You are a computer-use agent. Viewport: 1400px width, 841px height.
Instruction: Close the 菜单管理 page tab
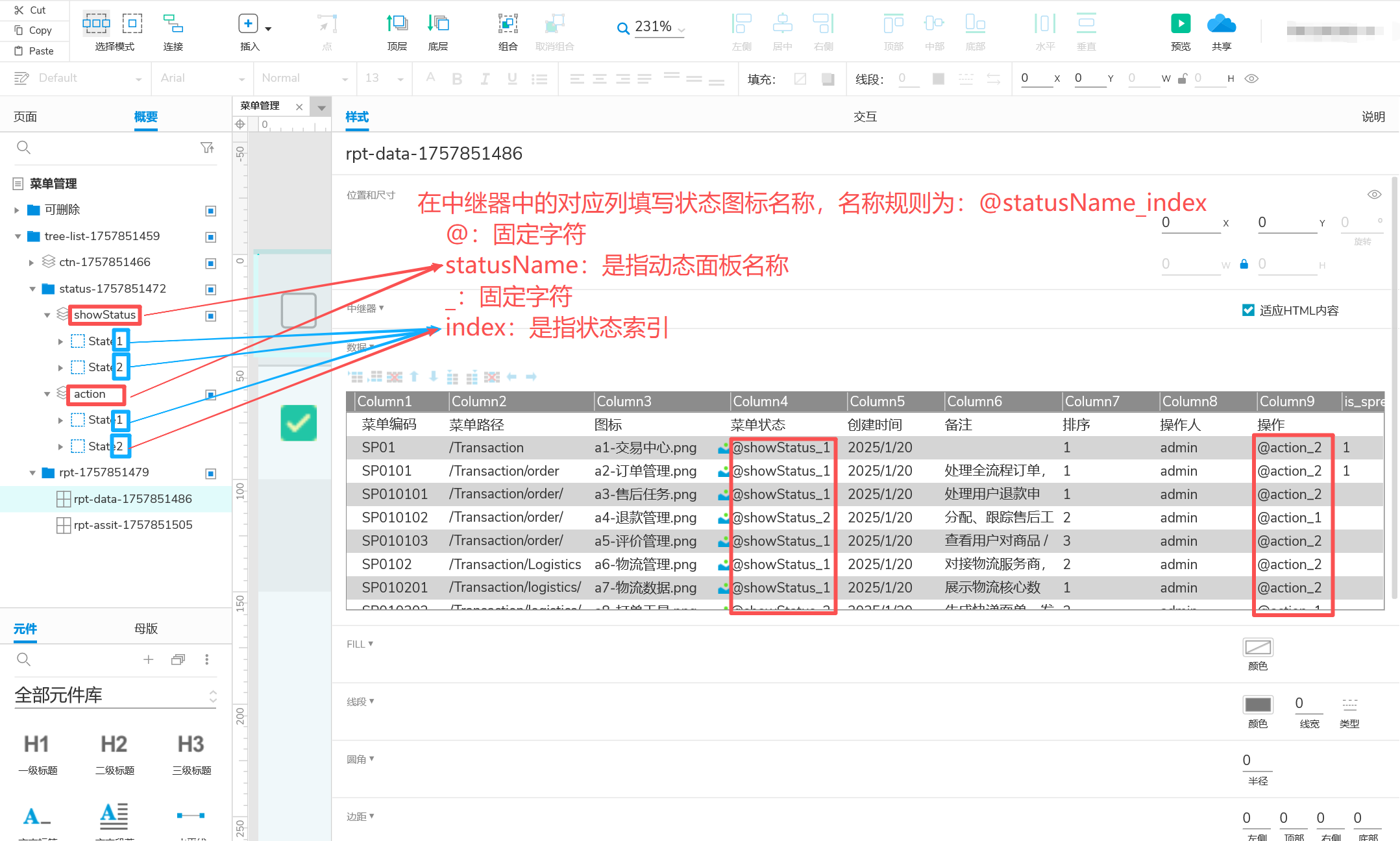(299, 107)
